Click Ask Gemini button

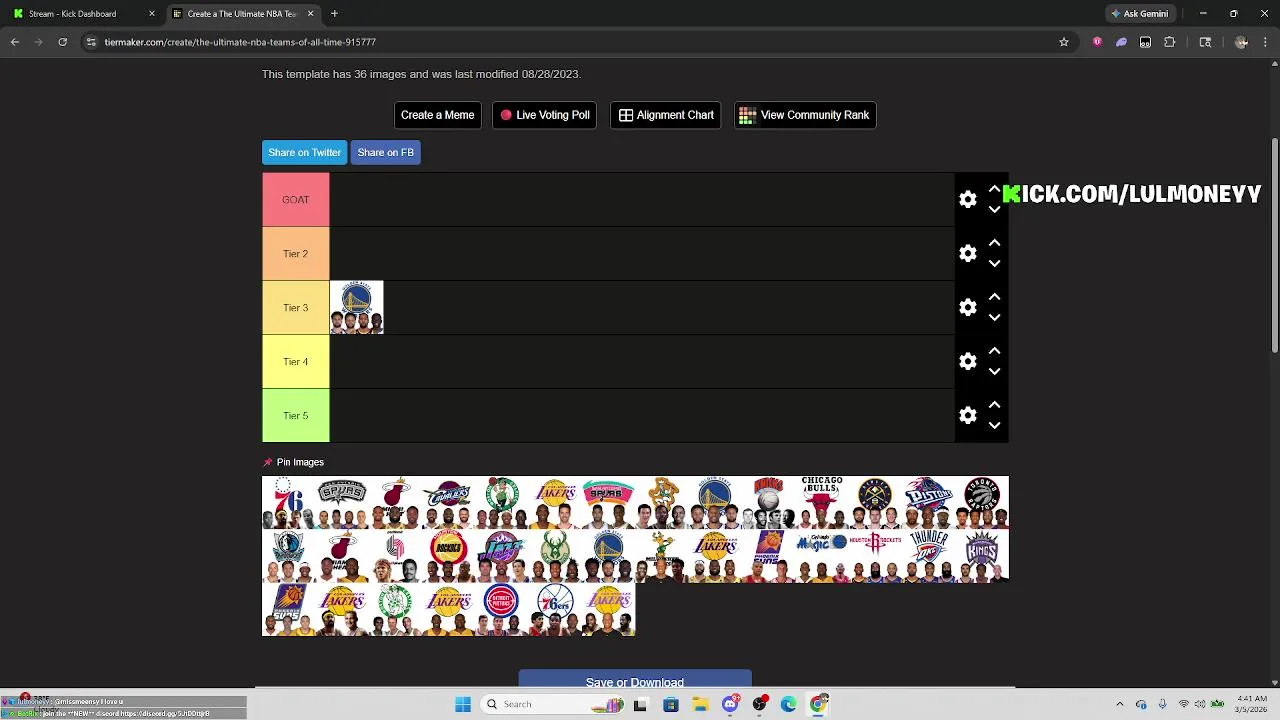pyautogui.click(x=1140, y=14)
